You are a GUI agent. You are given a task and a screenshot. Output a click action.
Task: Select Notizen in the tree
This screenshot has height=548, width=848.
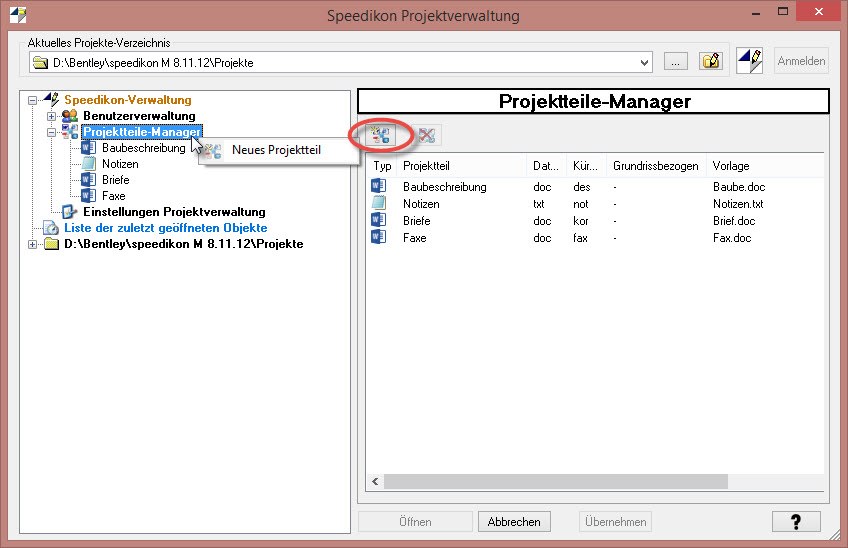(120, 163)
